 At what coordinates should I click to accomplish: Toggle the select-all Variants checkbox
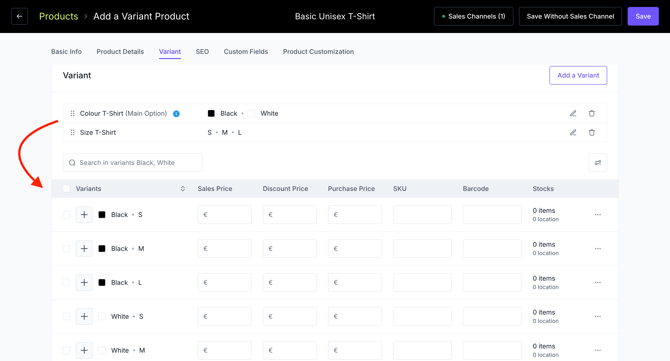(66, 188)
